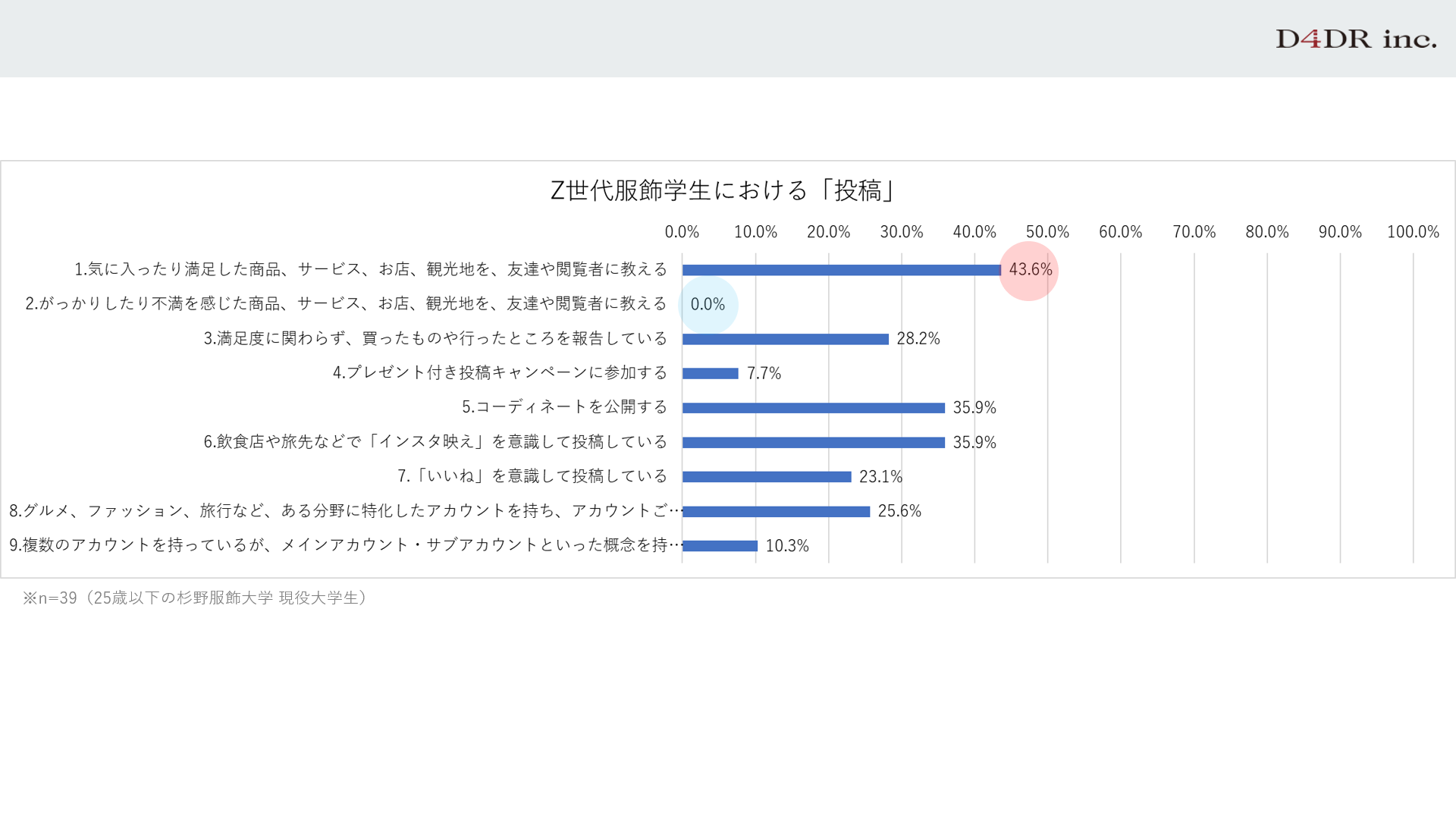
Task: Click the 35.9% label beside コーディネートを公開する
Action: (974, 408)
